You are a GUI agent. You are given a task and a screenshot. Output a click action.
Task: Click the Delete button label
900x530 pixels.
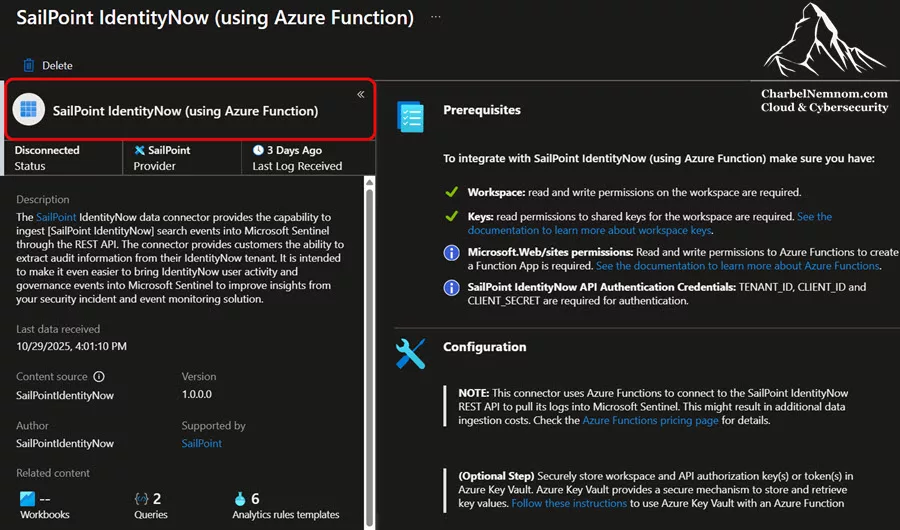coord(57,65)
